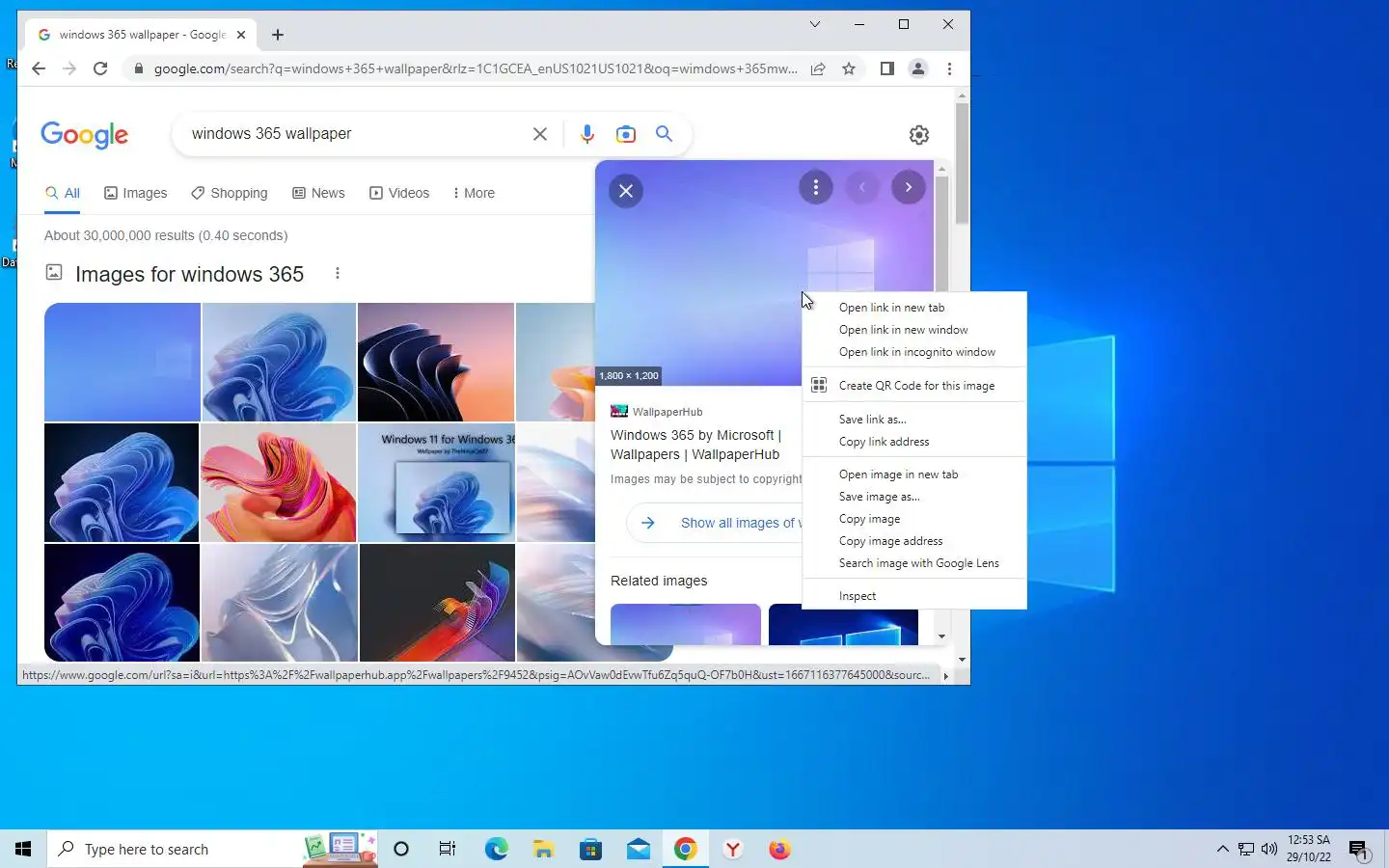Open Firefox from taskbar
Screen dimensions: 1389x868
point(780,849)
